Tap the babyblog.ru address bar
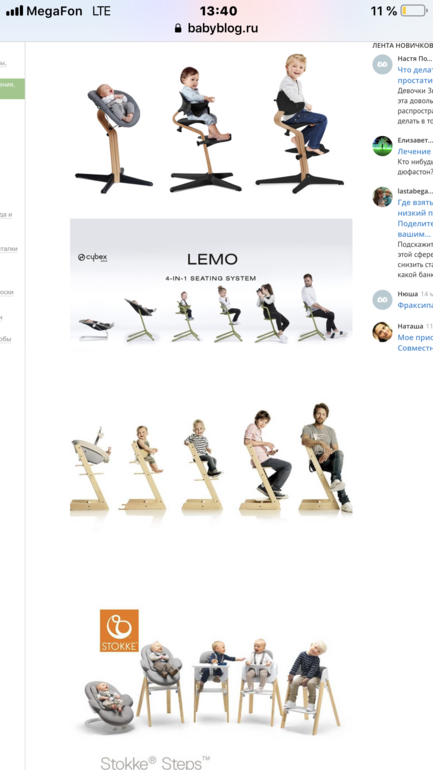433x770 pixels. (x=216, y=28)
